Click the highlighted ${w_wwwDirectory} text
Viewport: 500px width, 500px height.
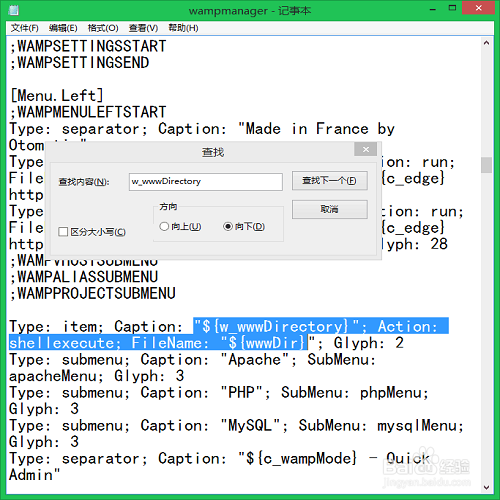coord(276,326)
